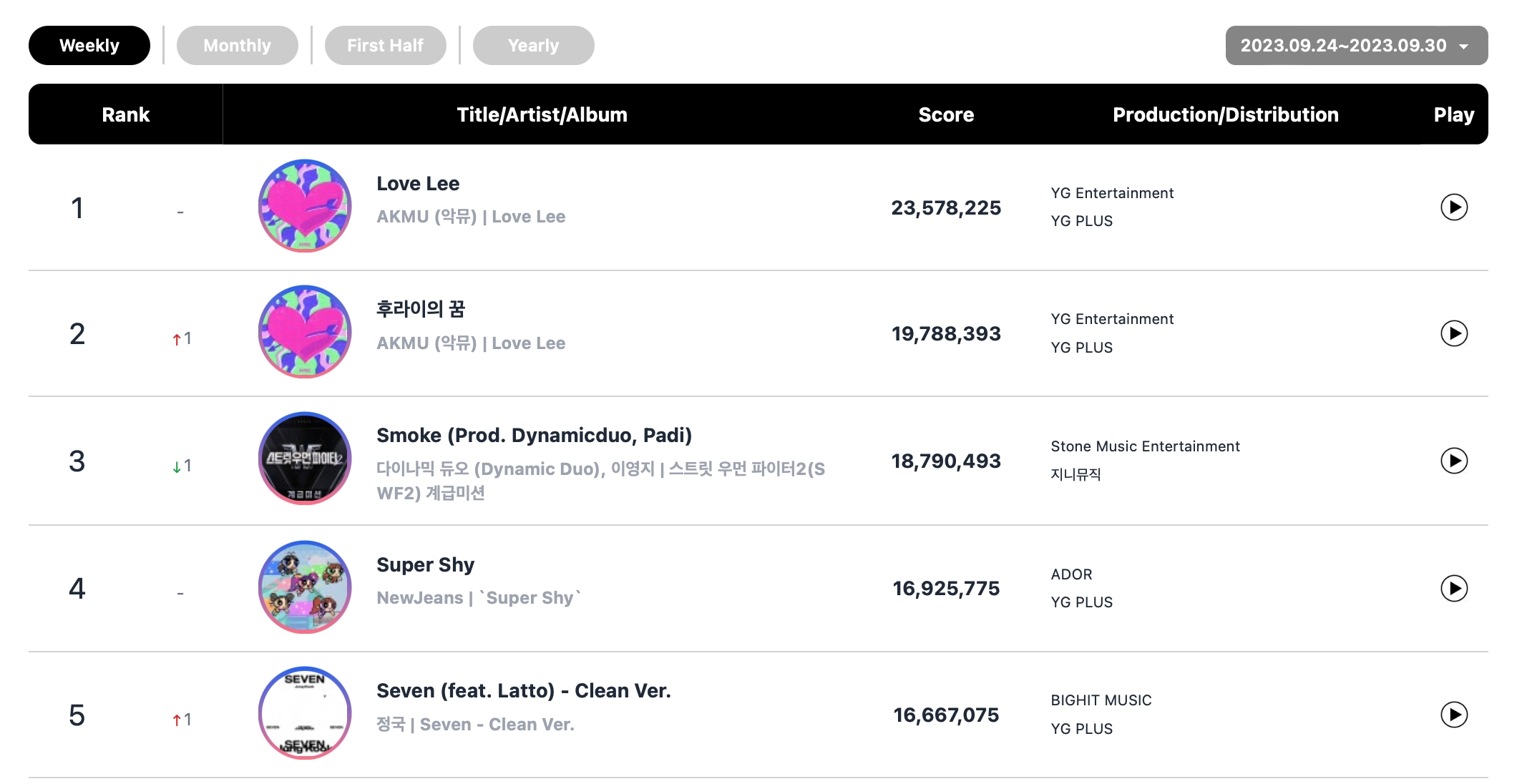Open the Love Lee song title link

pyautogui.click(x=418, y=184)
